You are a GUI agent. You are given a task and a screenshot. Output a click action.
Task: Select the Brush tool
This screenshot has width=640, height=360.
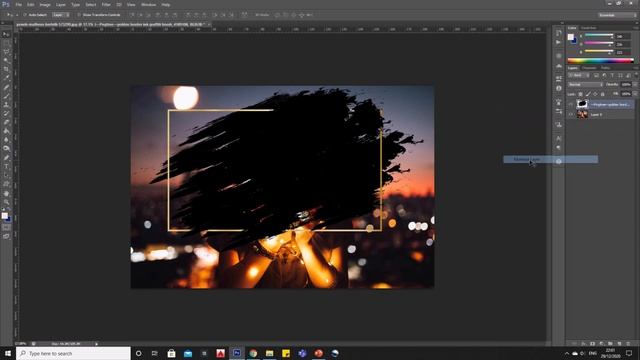click(x=6, y=96)
